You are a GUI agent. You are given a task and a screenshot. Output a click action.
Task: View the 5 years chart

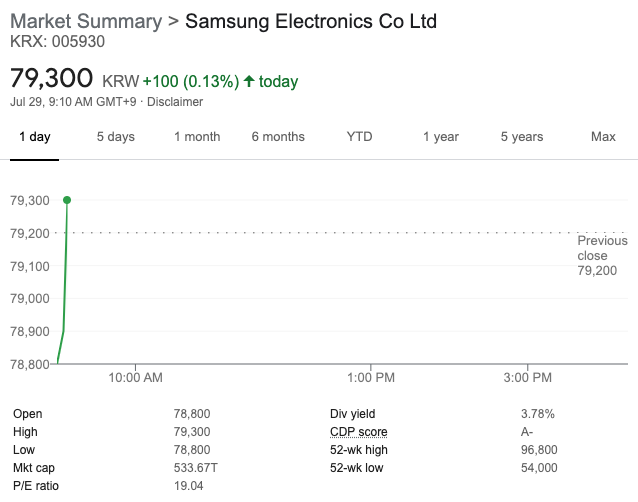coord(521,136)
